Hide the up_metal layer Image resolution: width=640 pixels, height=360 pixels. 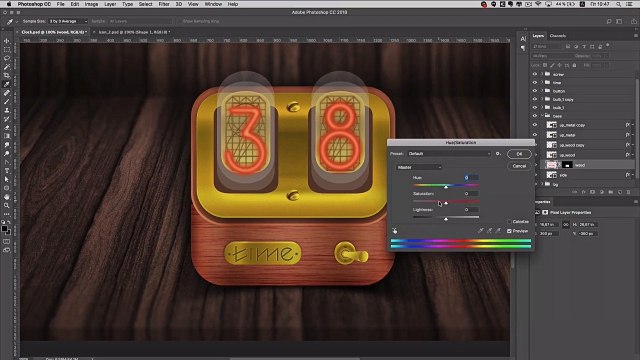(x=535, y=135)
